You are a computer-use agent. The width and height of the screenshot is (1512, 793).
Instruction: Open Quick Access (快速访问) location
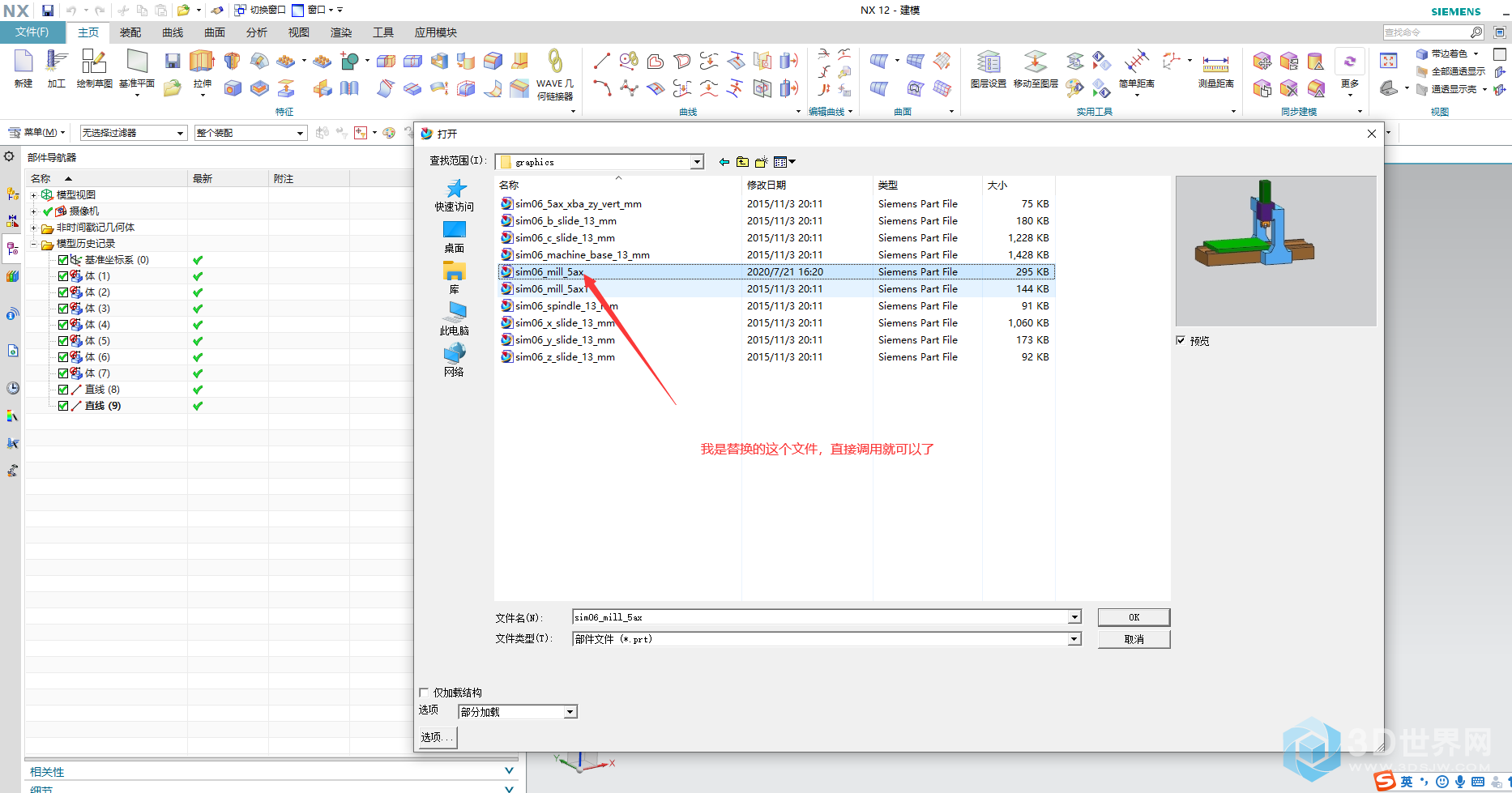455,195
